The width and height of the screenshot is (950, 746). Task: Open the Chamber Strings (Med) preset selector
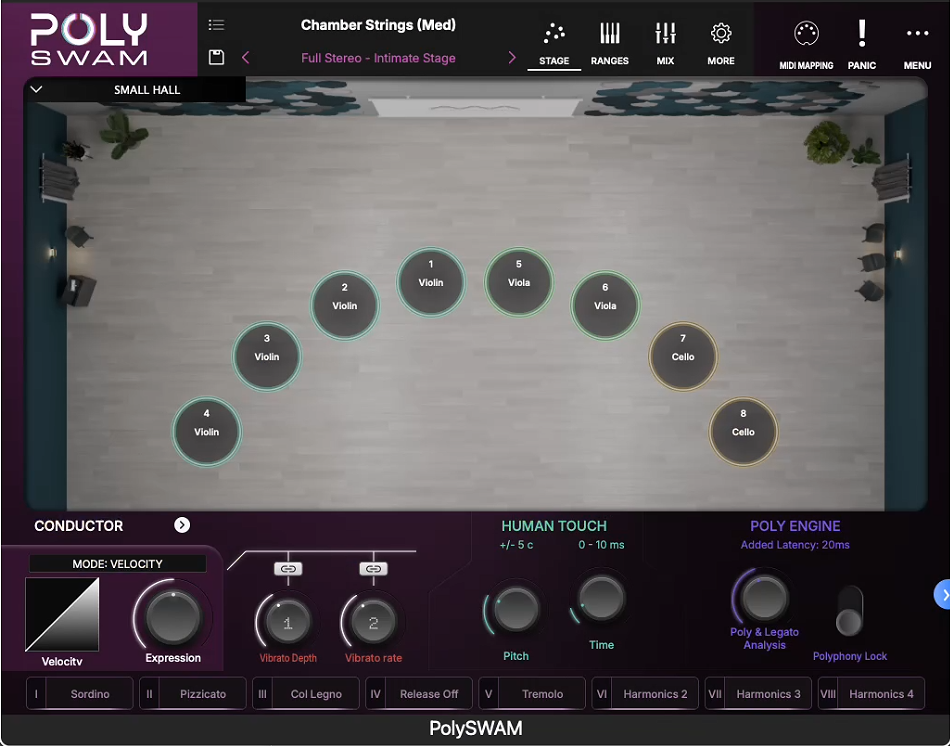(x=378, y=25)
